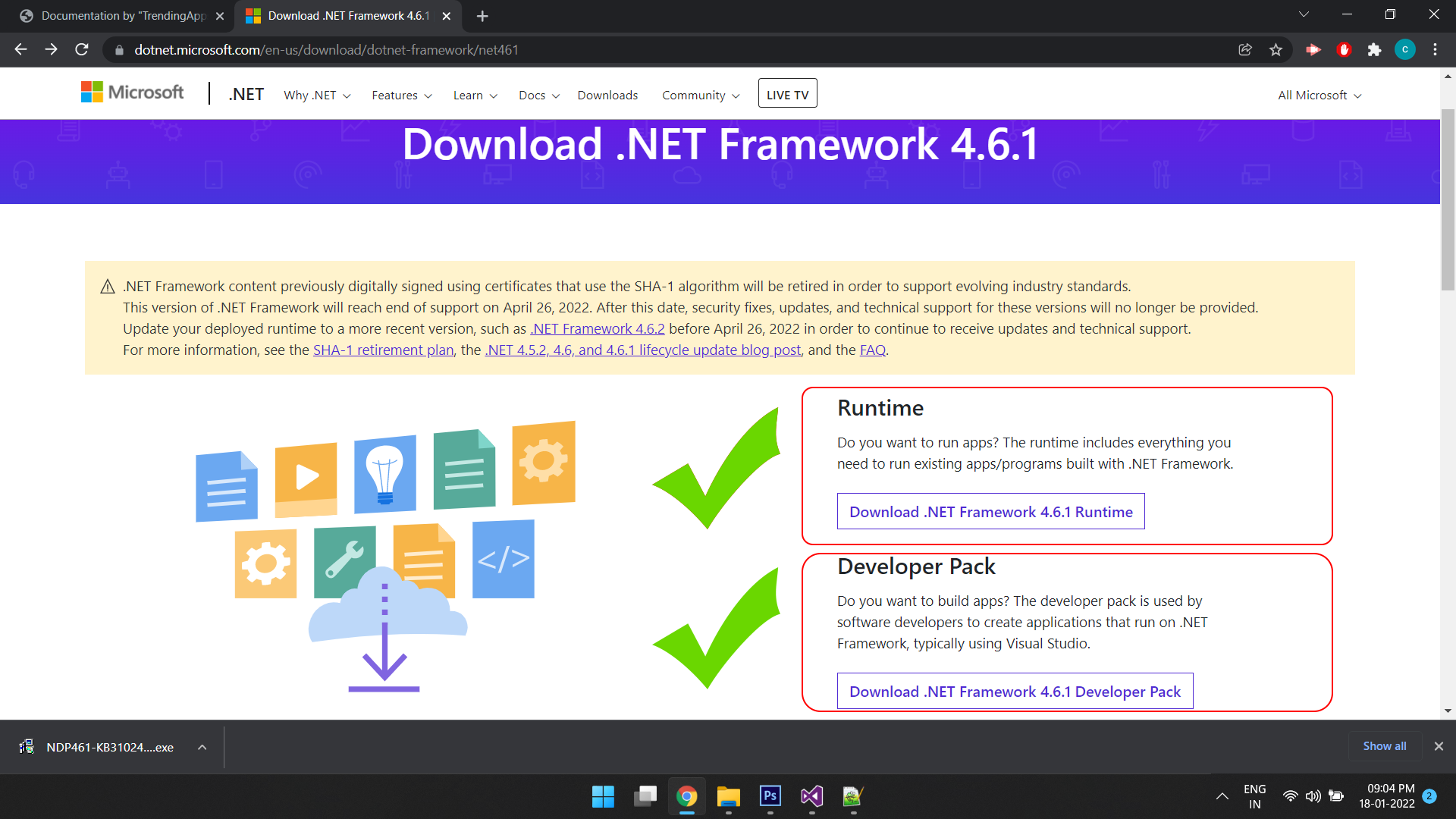This screenshot has width=1456, height=819.
Task: Click the LIVE TV button
Action: (787, 94)
